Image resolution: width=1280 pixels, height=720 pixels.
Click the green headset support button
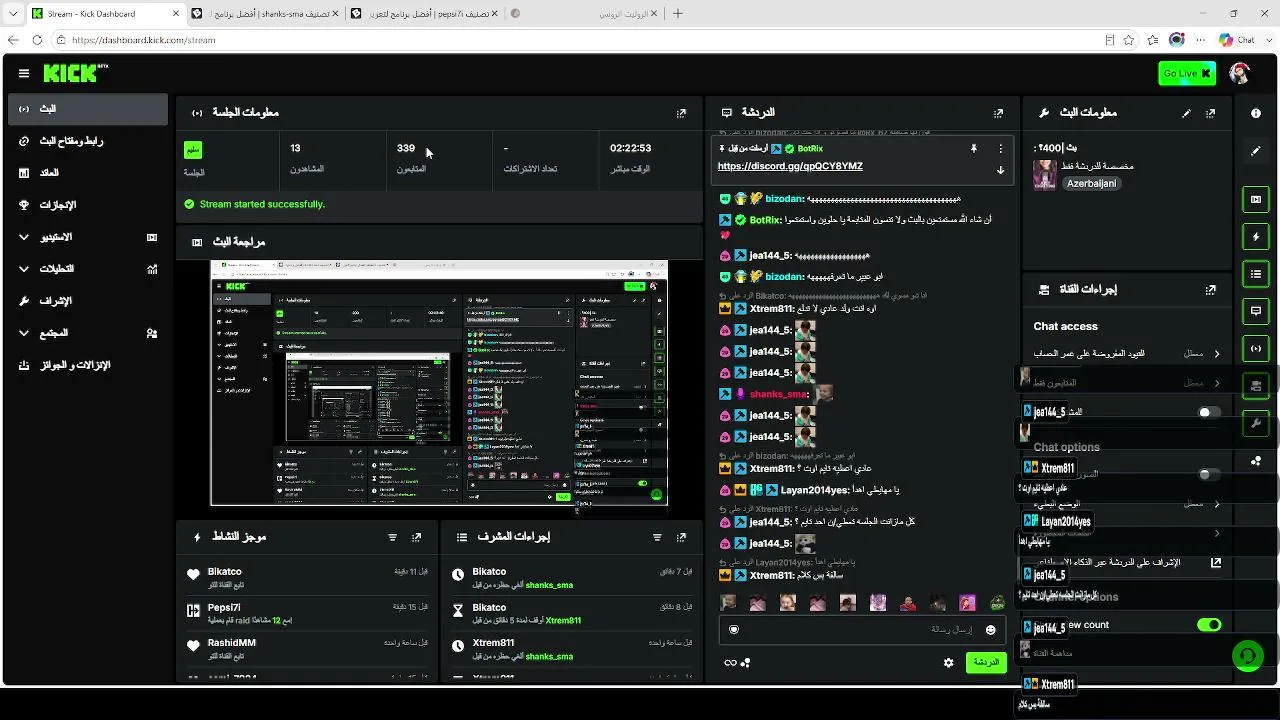click(x=1247, y=656)
